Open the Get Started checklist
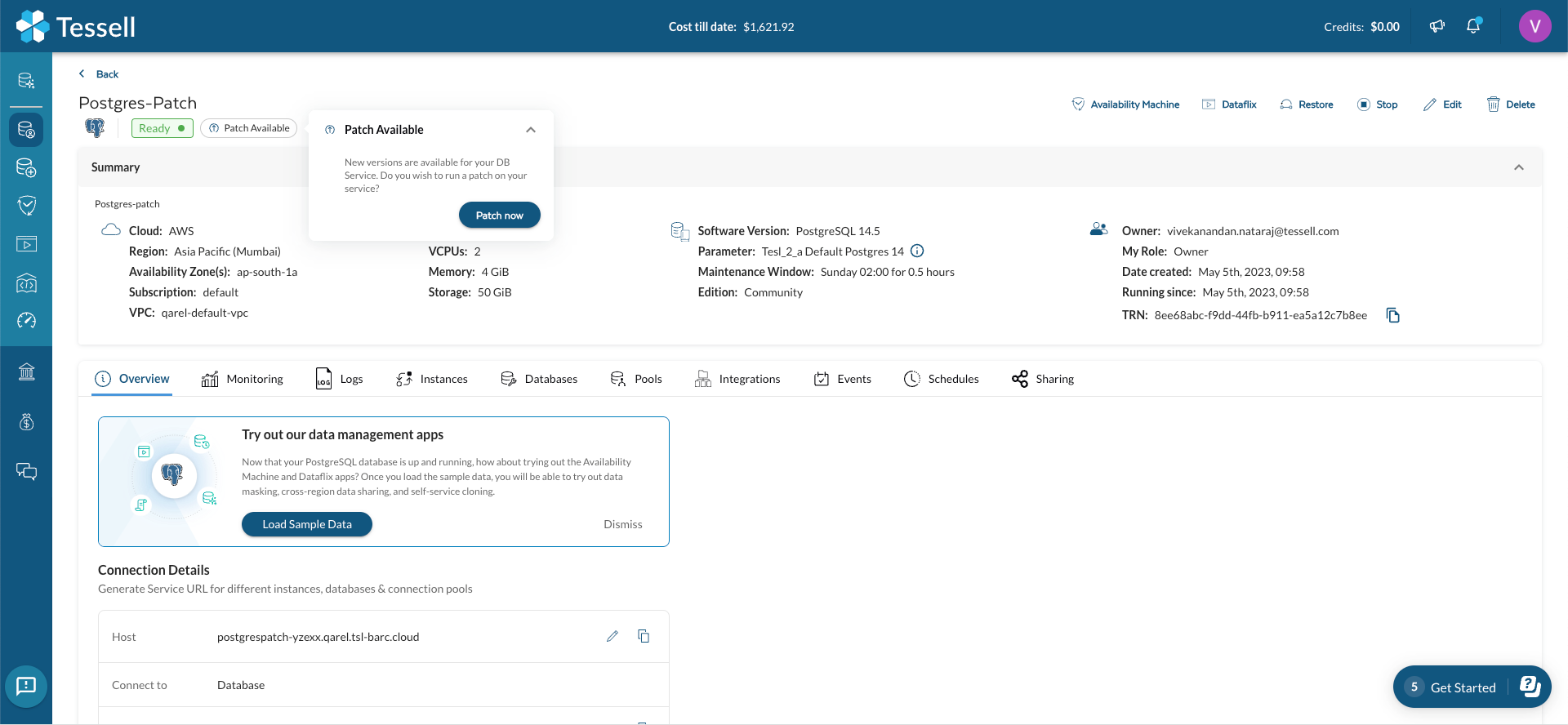This screenshot has width=1568, height=725. click(1472, 687)
